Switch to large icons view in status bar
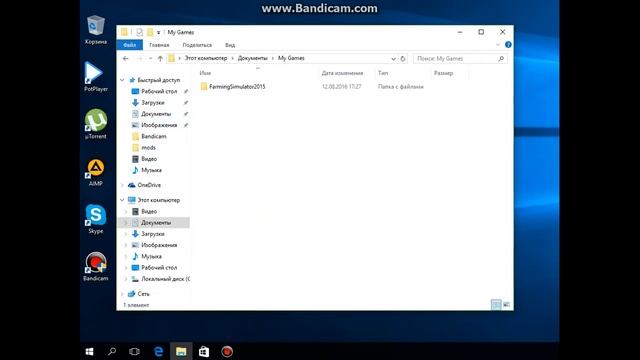The width and height of the screenshot is (640, 360). 507,304
